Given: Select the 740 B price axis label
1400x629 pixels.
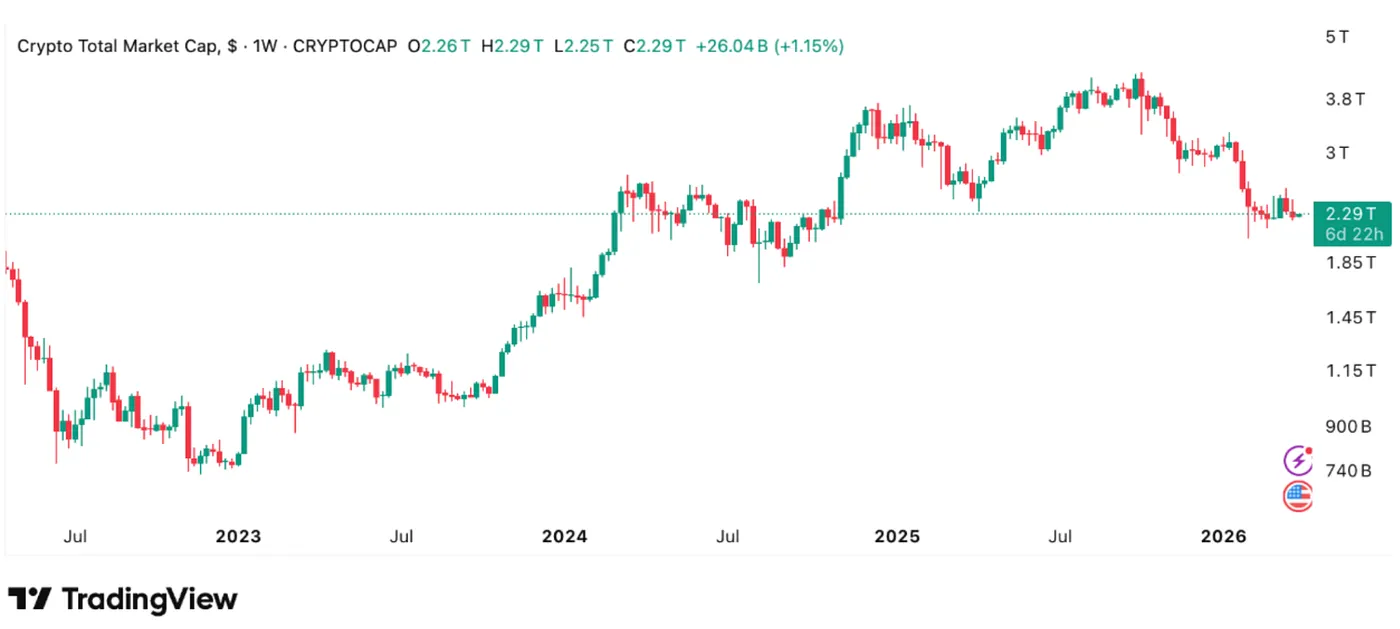Looking at the screenshot, I should click(x=1348, y=470).
